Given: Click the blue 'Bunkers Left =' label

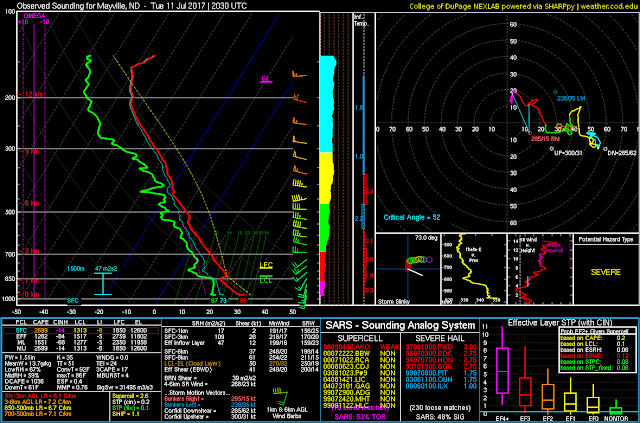Looking at the screenshot, I should 181,405.
